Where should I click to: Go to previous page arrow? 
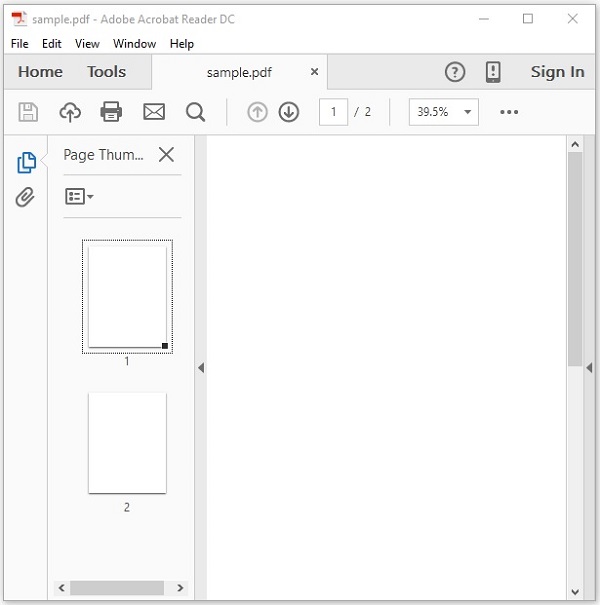[257, 112]
